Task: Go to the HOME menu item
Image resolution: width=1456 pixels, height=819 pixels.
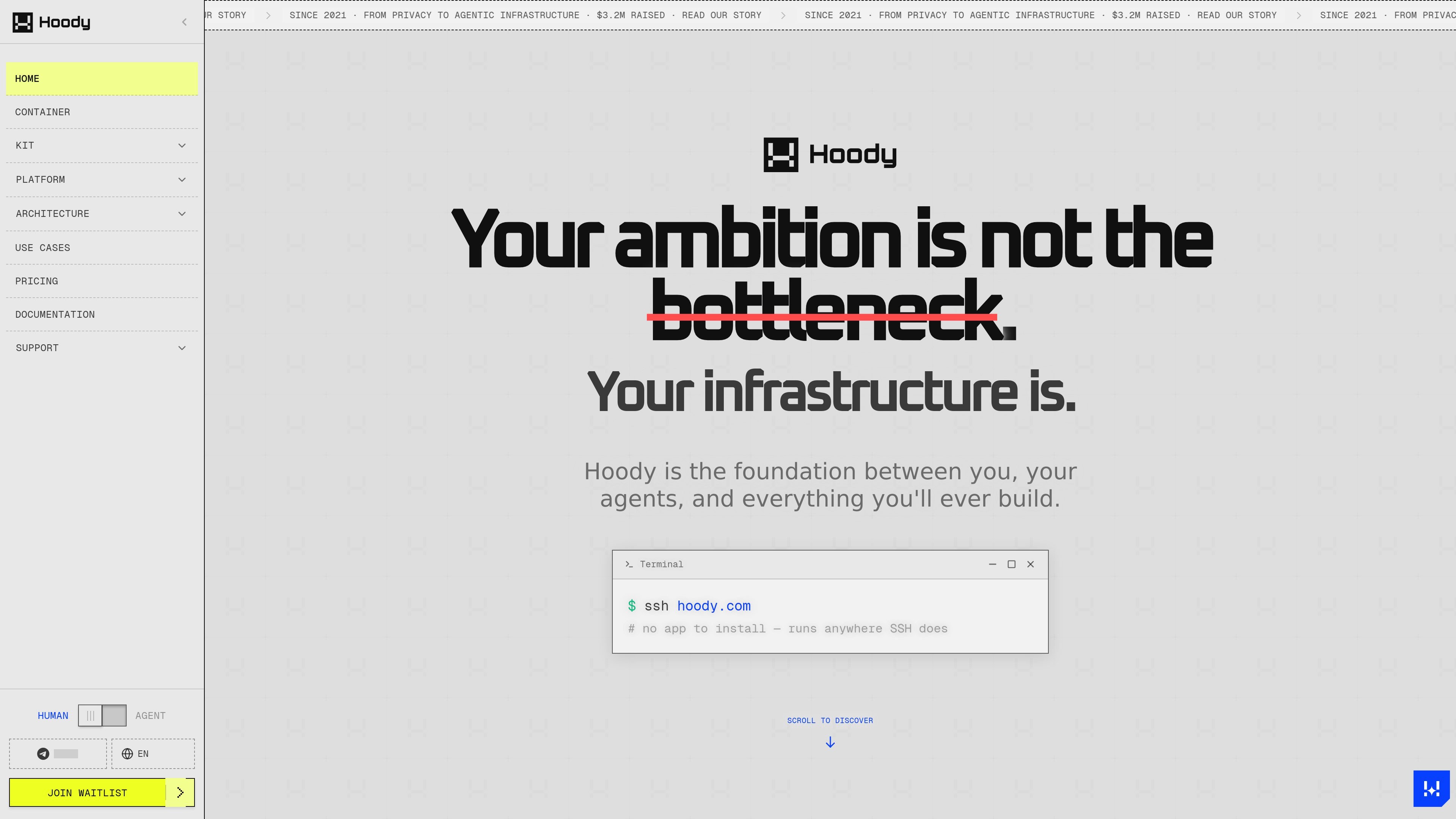Action: pos(102,78)
